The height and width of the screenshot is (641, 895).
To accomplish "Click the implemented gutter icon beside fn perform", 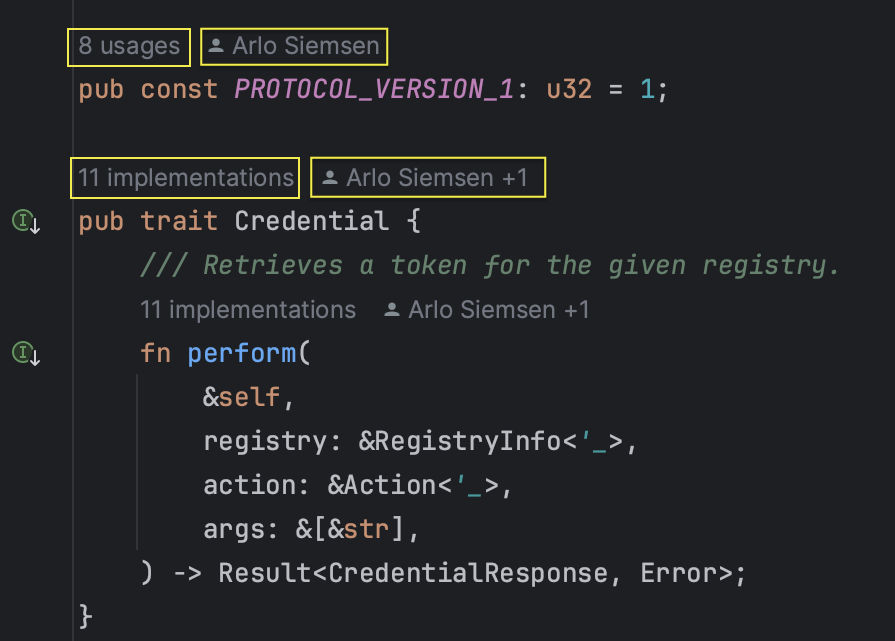I will click(x=23, y=352).
